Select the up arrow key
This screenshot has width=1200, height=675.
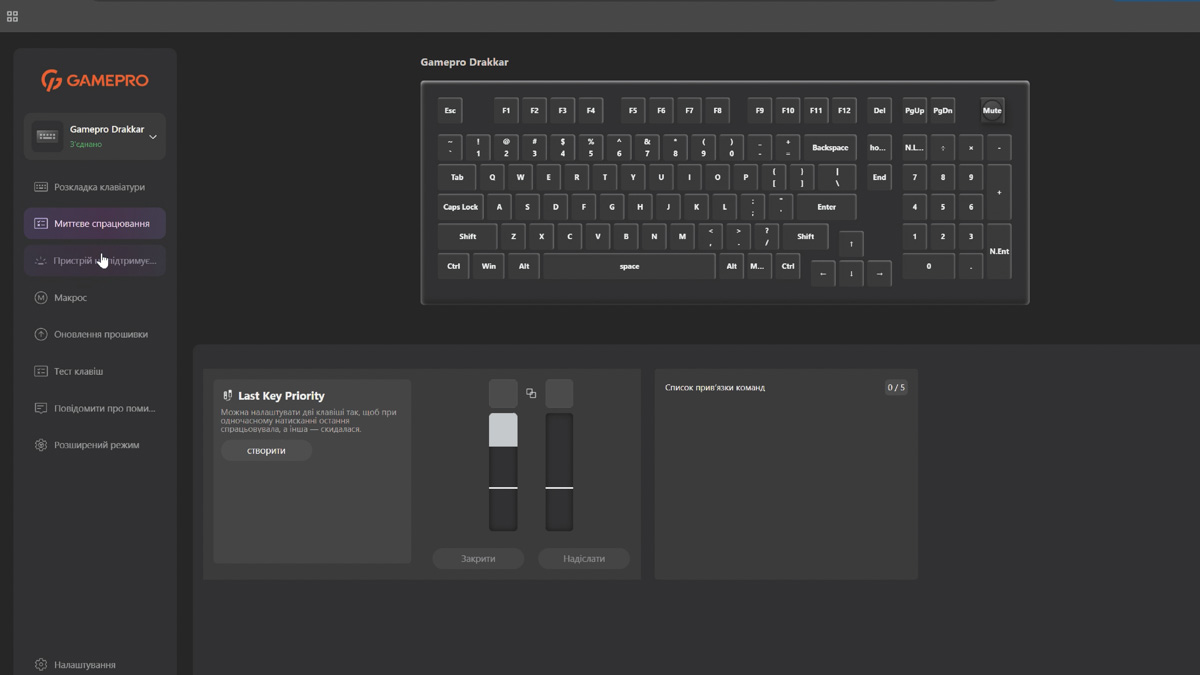point(851,244)
